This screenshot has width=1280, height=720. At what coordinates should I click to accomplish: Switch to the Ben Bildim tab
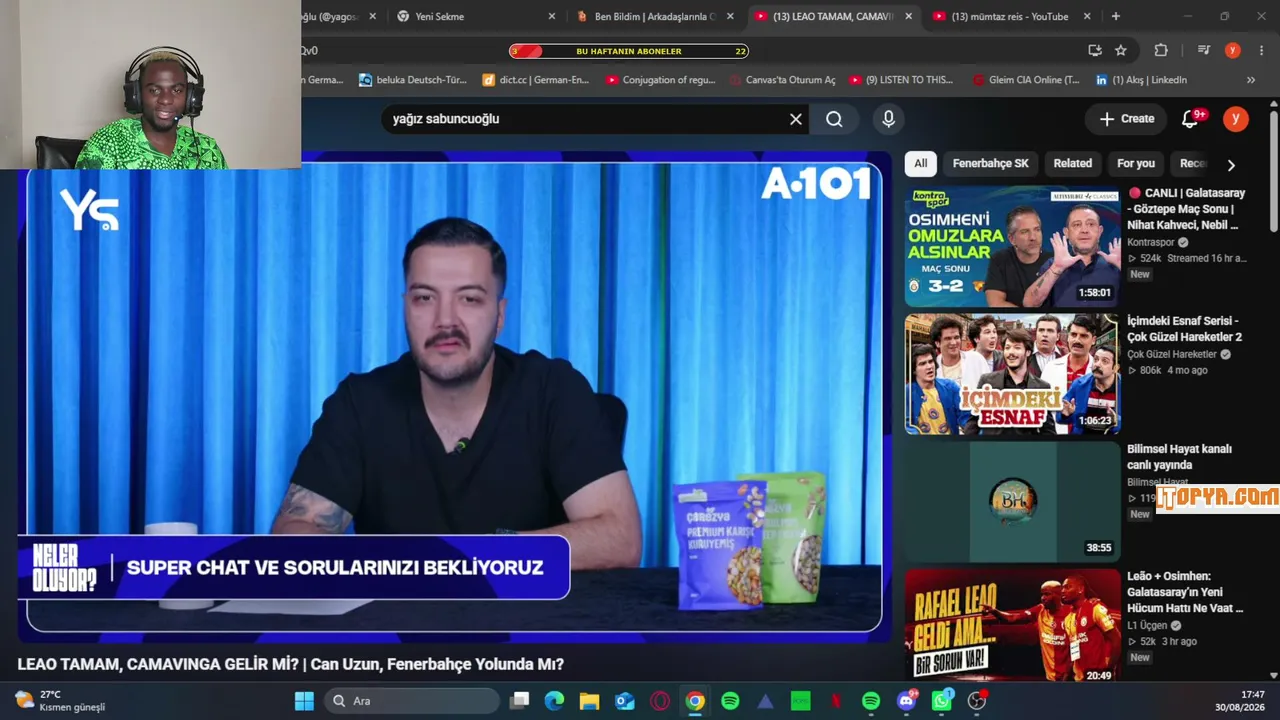[655, 16]
